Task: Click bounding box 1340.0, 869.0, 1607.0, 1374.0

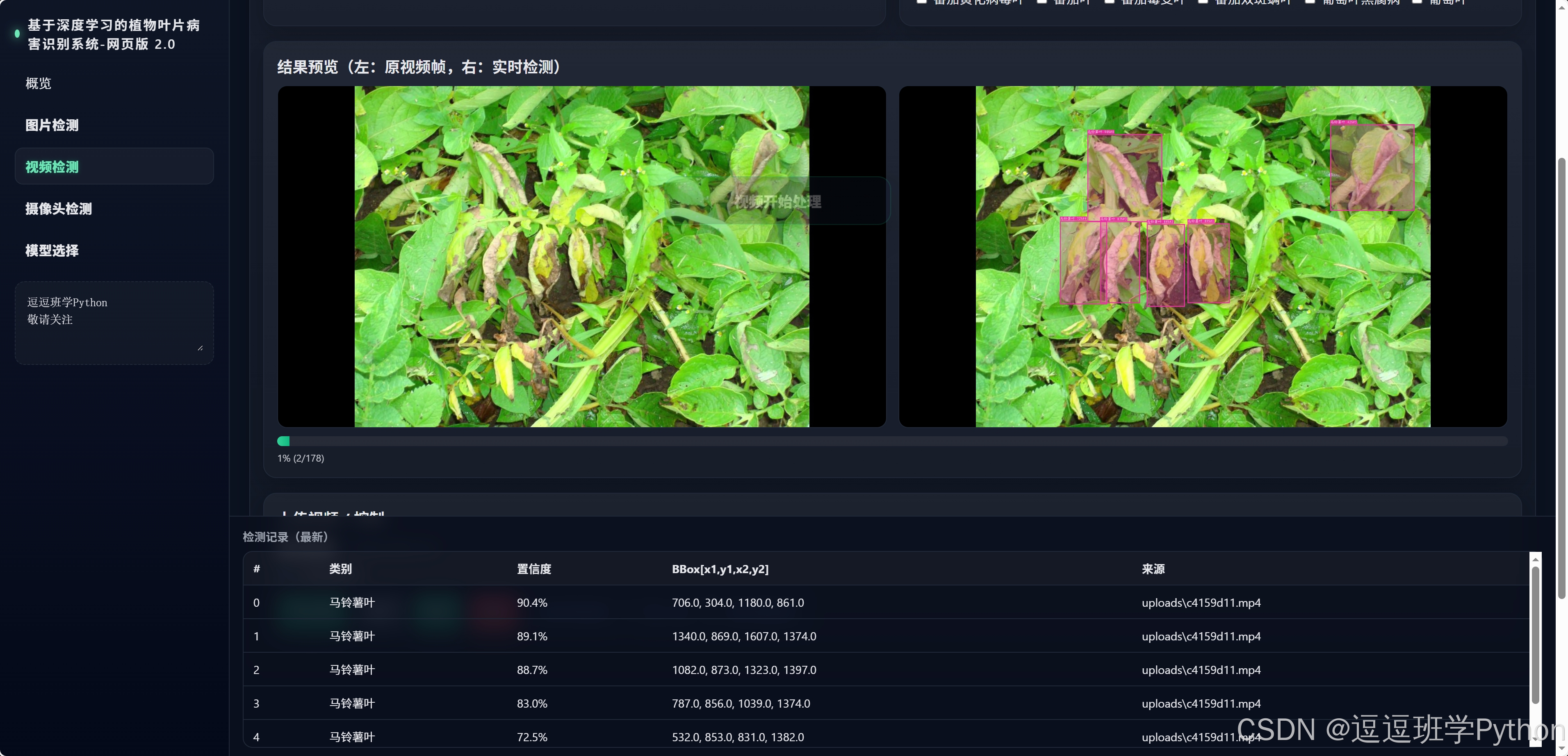Action: pos(744,636)
